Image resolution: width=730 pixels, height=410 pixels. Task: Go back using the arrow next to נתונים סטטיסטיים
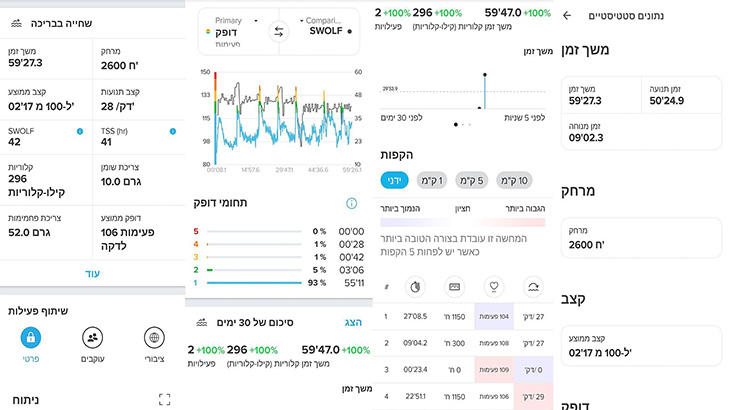(567, 16)
